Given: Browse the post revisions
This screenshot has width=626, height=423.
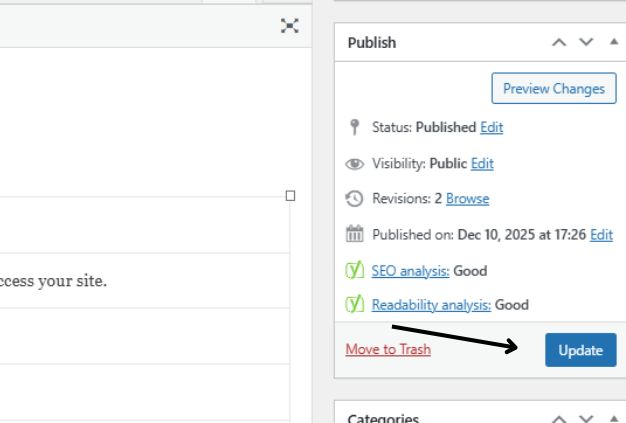Looking at the screenshot, I should [x=467, y=199].
